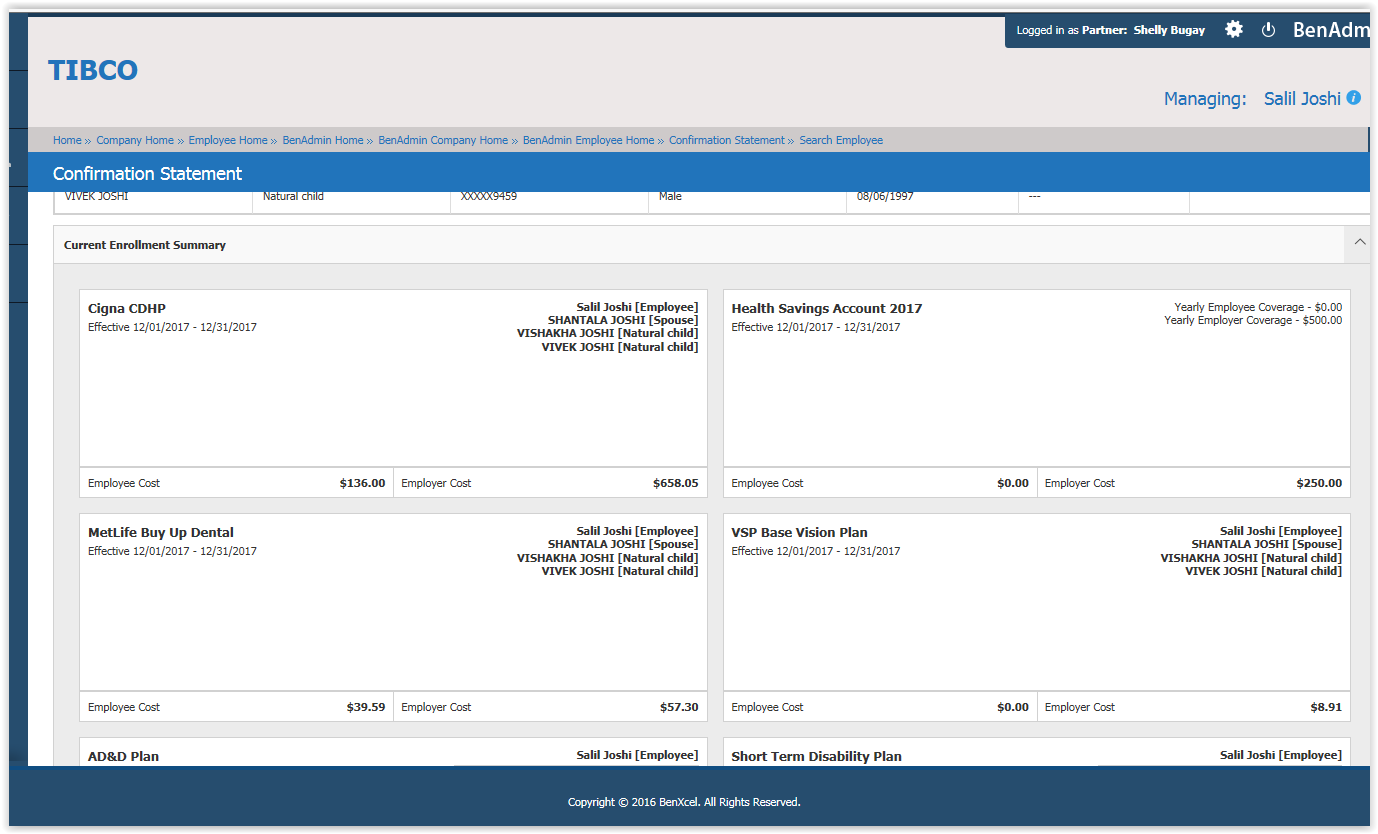
Task: Click the power logout icon
Action: (x=1268, y=30)
